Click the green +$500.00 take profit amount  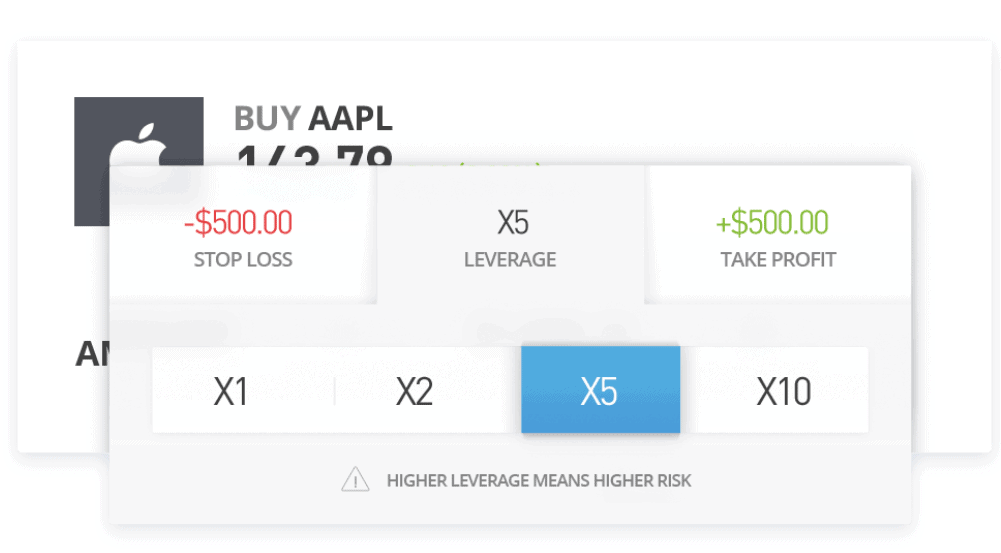coord(772,222)
